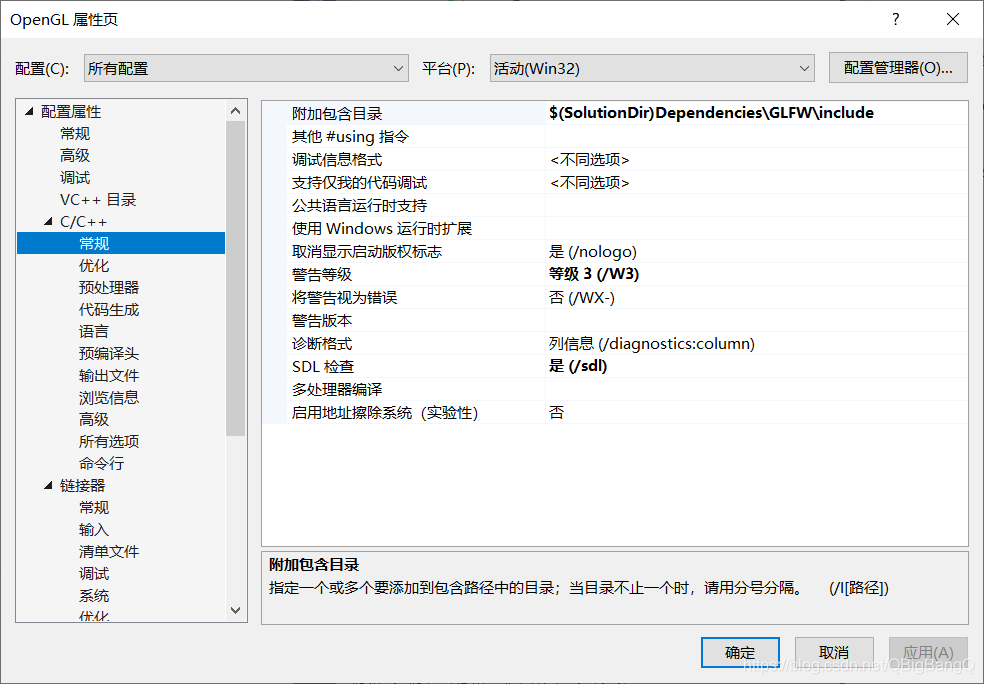The image size is (984, 684).
Task: Select VC++ 目录 in tree
Action: [x=98, y=200]
